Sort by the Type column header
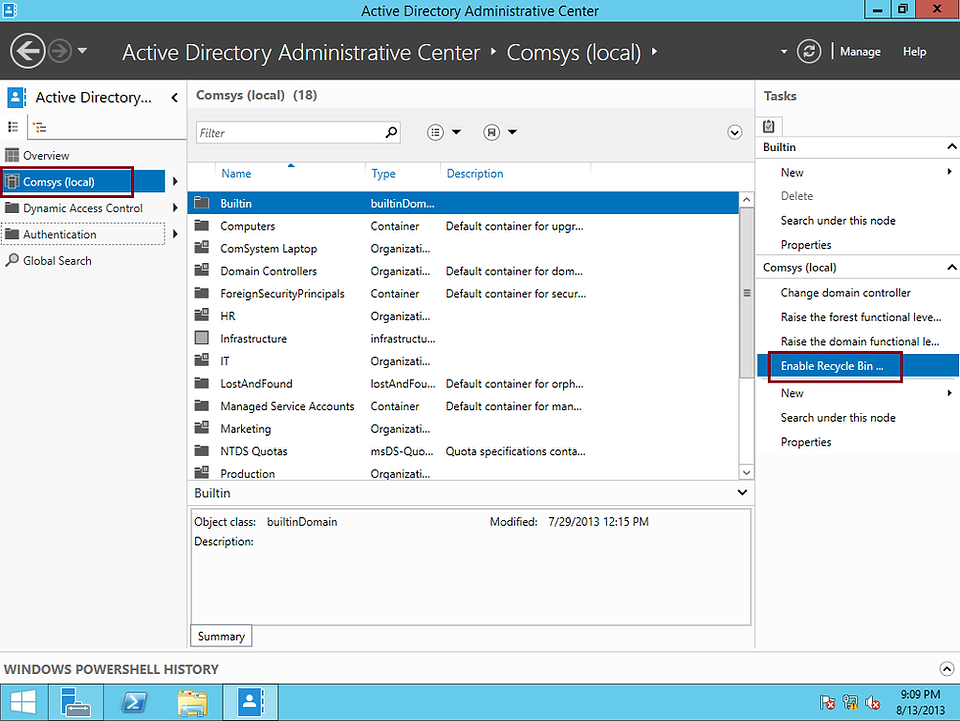Viewport: 960px width, 721px height. 383,174
